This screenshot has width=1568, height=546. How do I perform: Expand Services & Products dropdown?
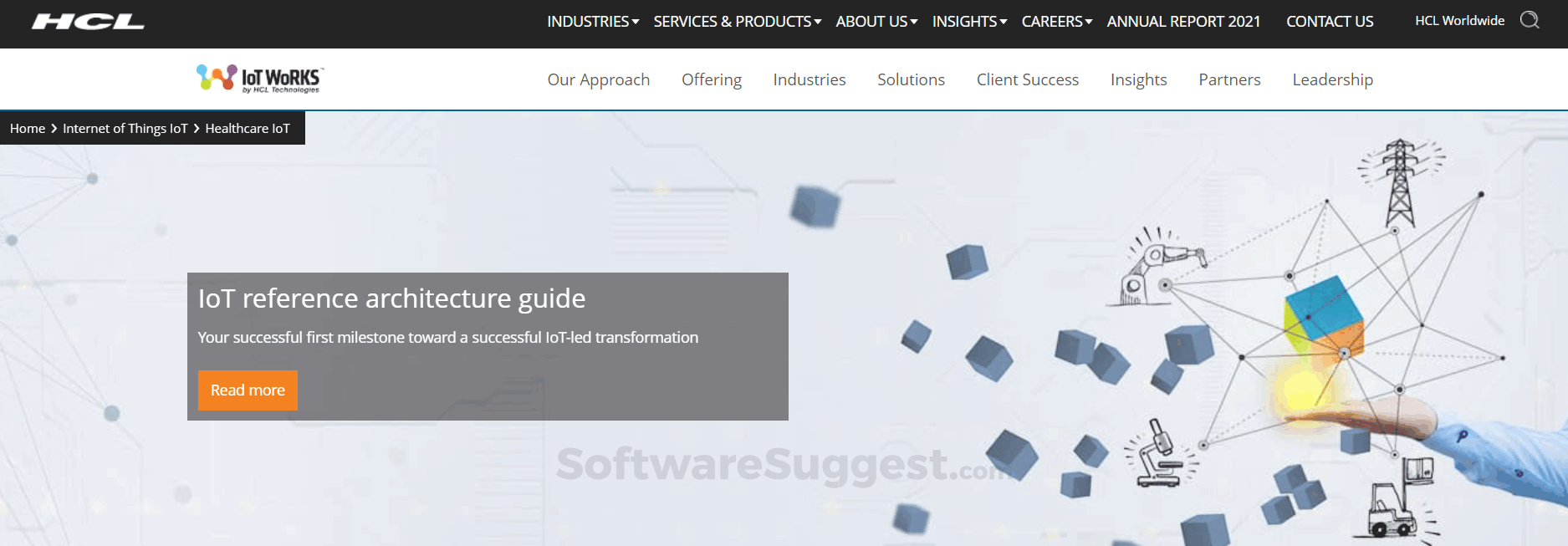[737, 22]
